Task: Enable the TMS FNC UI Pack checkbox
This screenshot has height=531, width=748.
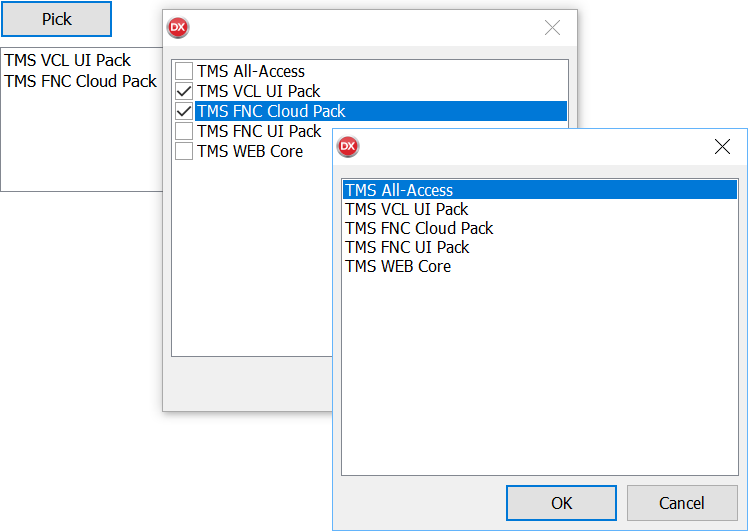Action: pyautogui.click(x=184, y=131)
